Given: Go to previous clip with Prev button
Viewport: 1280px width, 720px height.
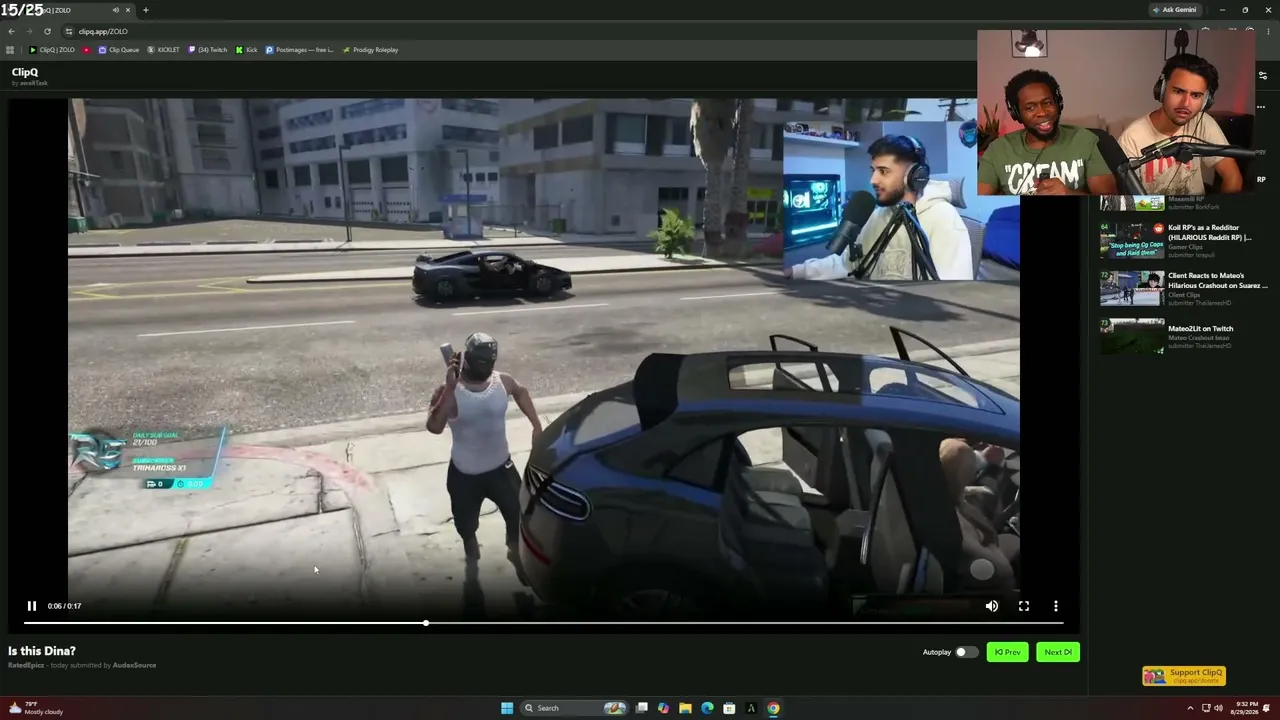Looking at the screenshot, I should [1007, 652].
